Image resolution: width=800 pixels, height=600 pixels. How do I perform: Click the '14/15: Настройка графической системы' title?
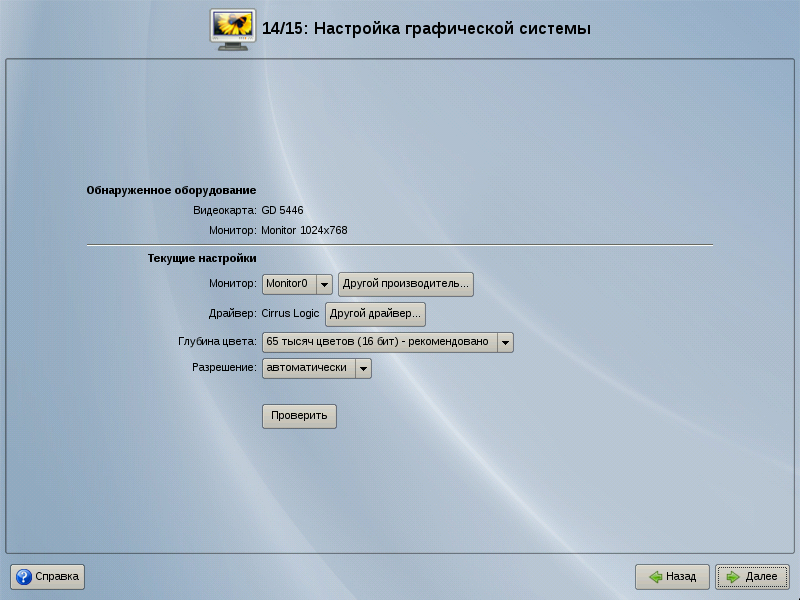click(x=426, y=29)
